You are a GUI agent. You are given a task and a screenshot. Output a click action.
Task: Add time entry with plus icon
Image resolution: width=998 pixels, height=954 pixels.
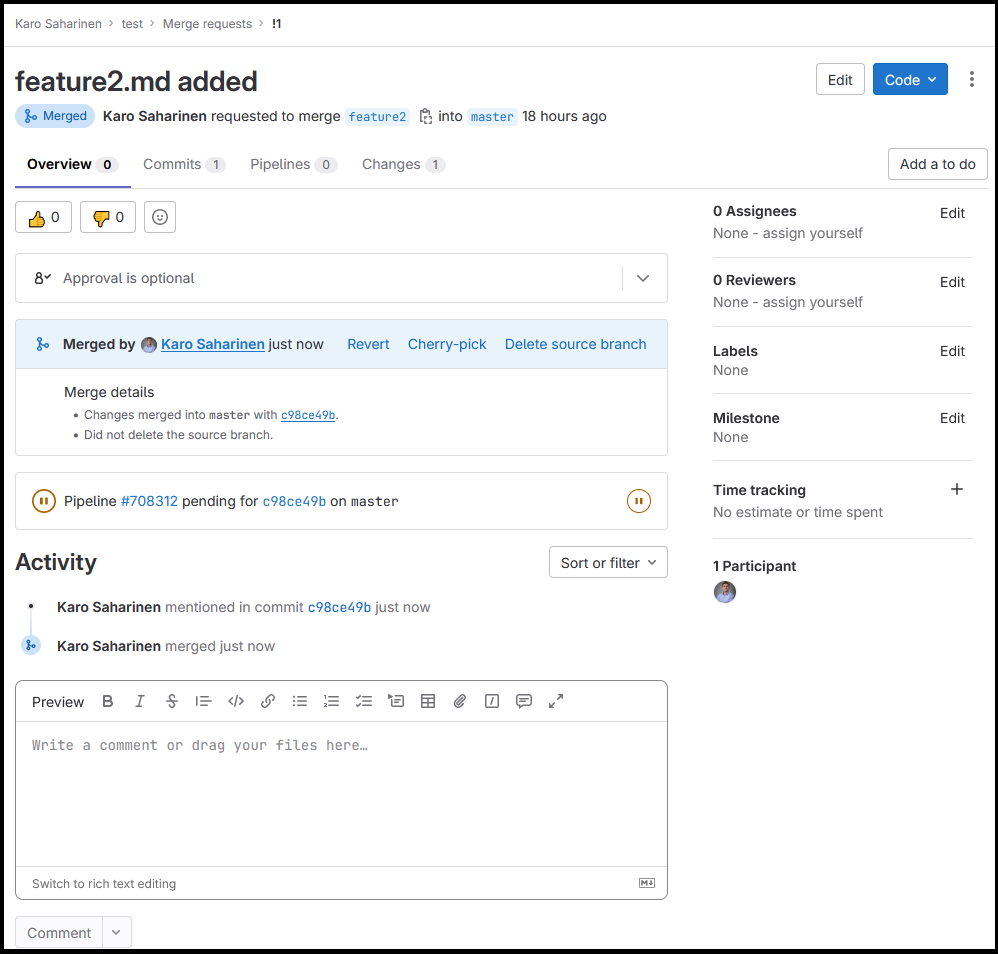click(956, 490)
